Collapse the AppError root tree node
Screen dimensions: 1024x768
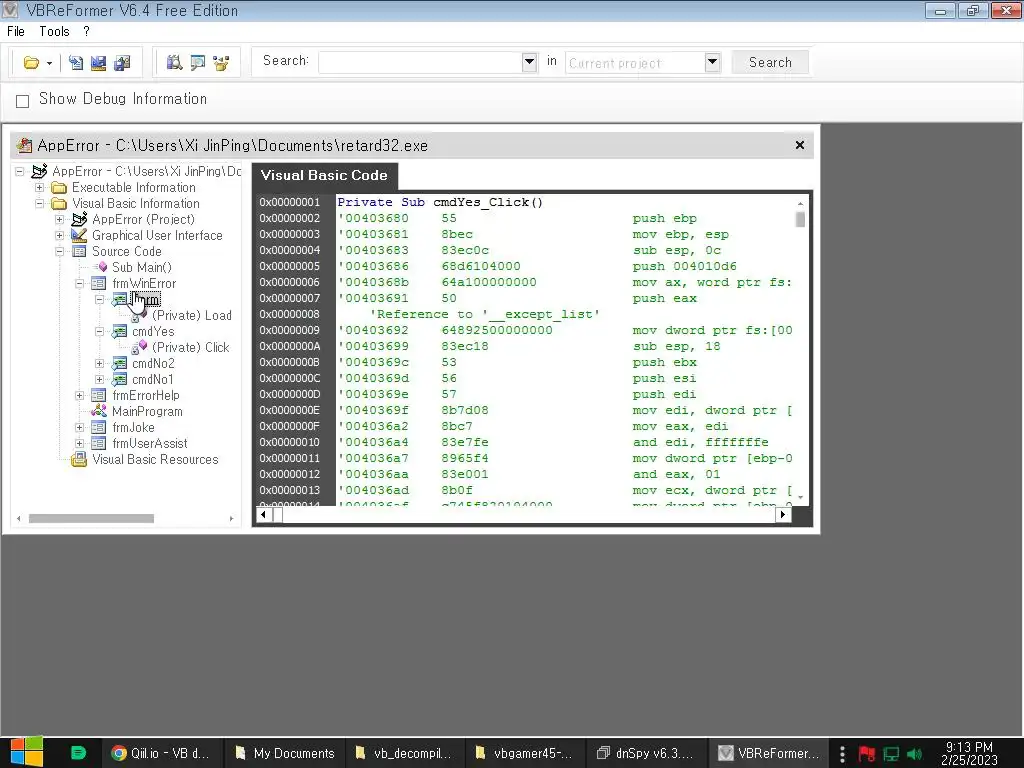[20, 172]
